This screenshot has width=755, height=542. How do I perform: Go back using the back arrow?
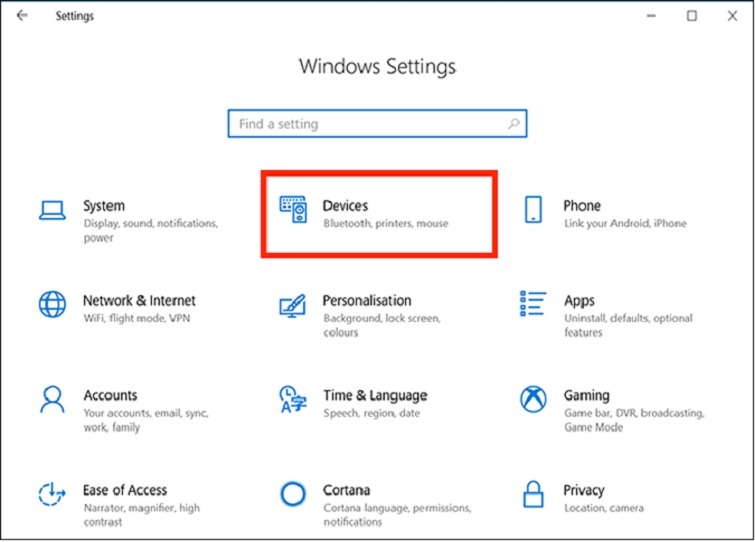pyautogui.click(x=22, y=16)
